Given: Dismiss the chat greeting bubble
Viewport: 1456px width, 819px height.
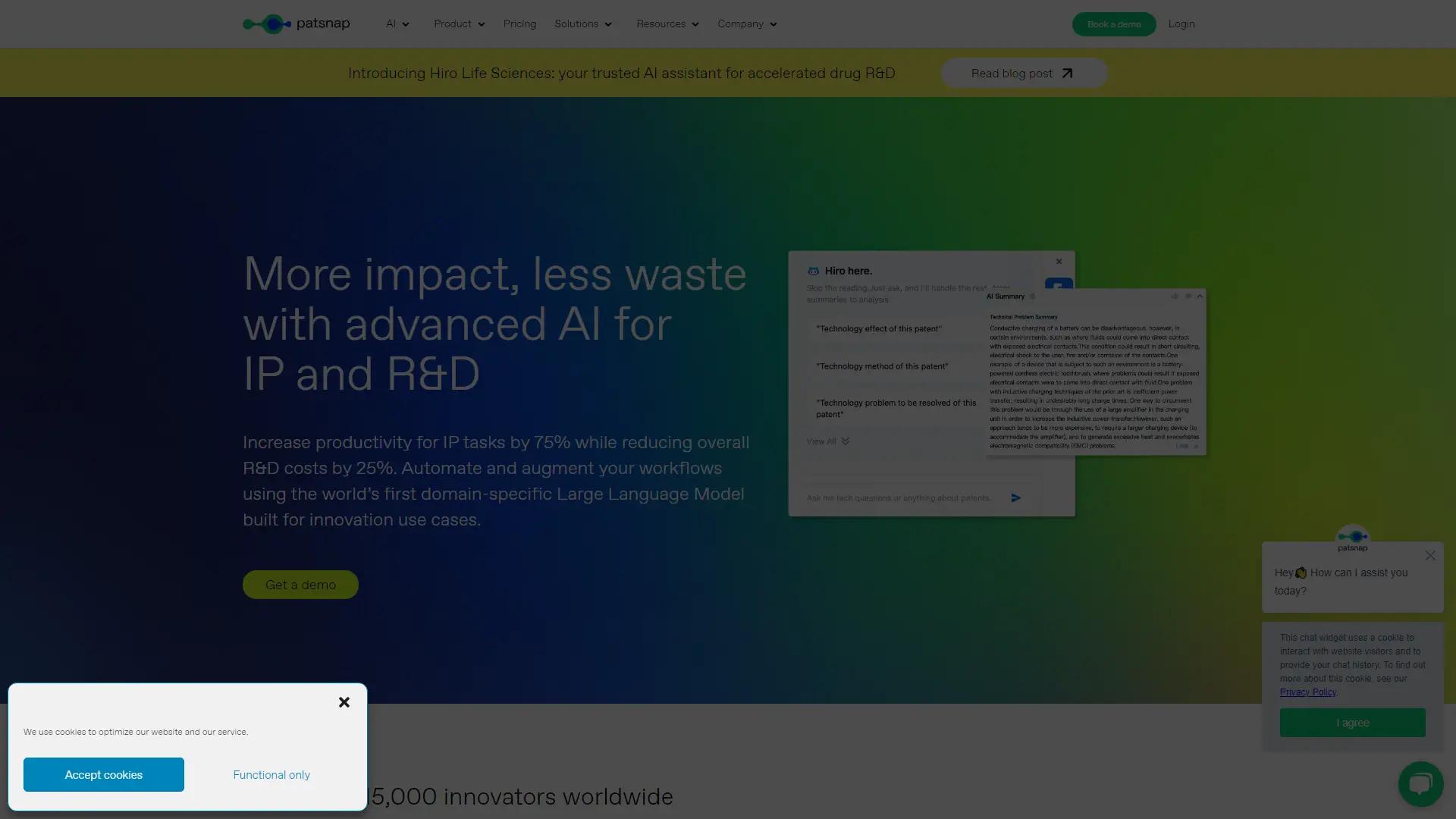Looking at the screenshot, I should 1430,556.
